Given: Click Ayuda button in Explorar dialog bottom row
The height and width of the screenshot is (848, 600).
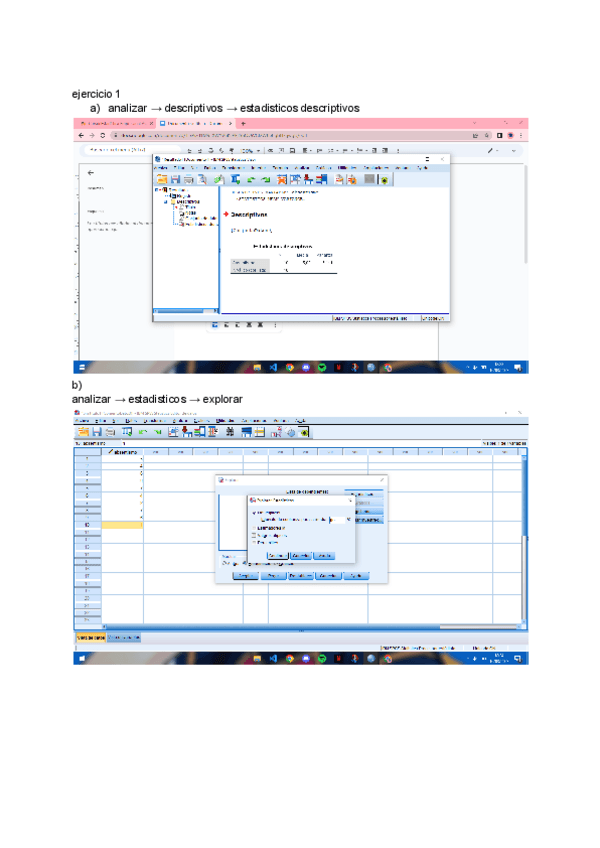Looking at the screenshot, I should [356, 575].
